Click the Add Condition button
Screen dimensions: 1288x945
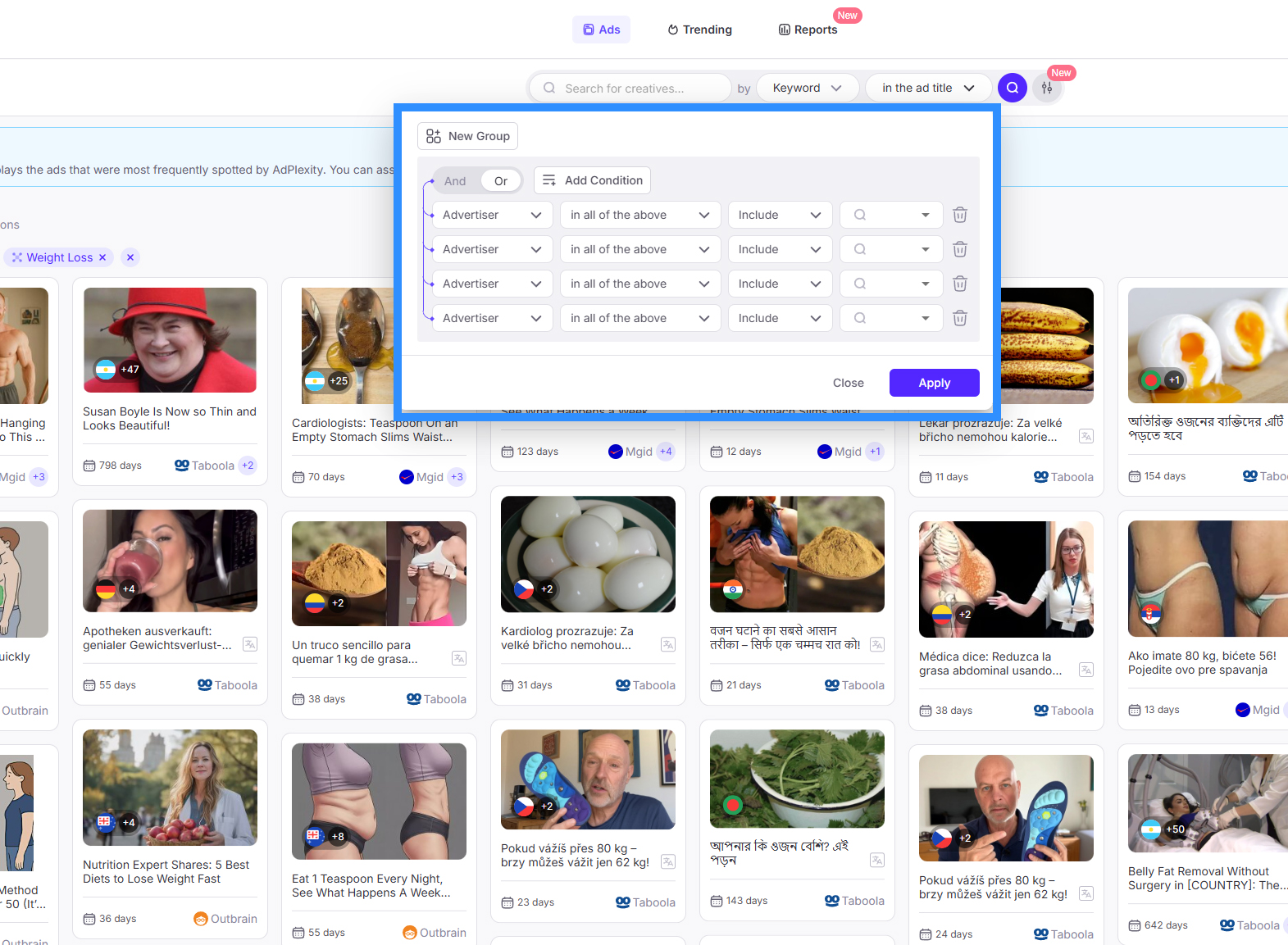click(592, 180)
